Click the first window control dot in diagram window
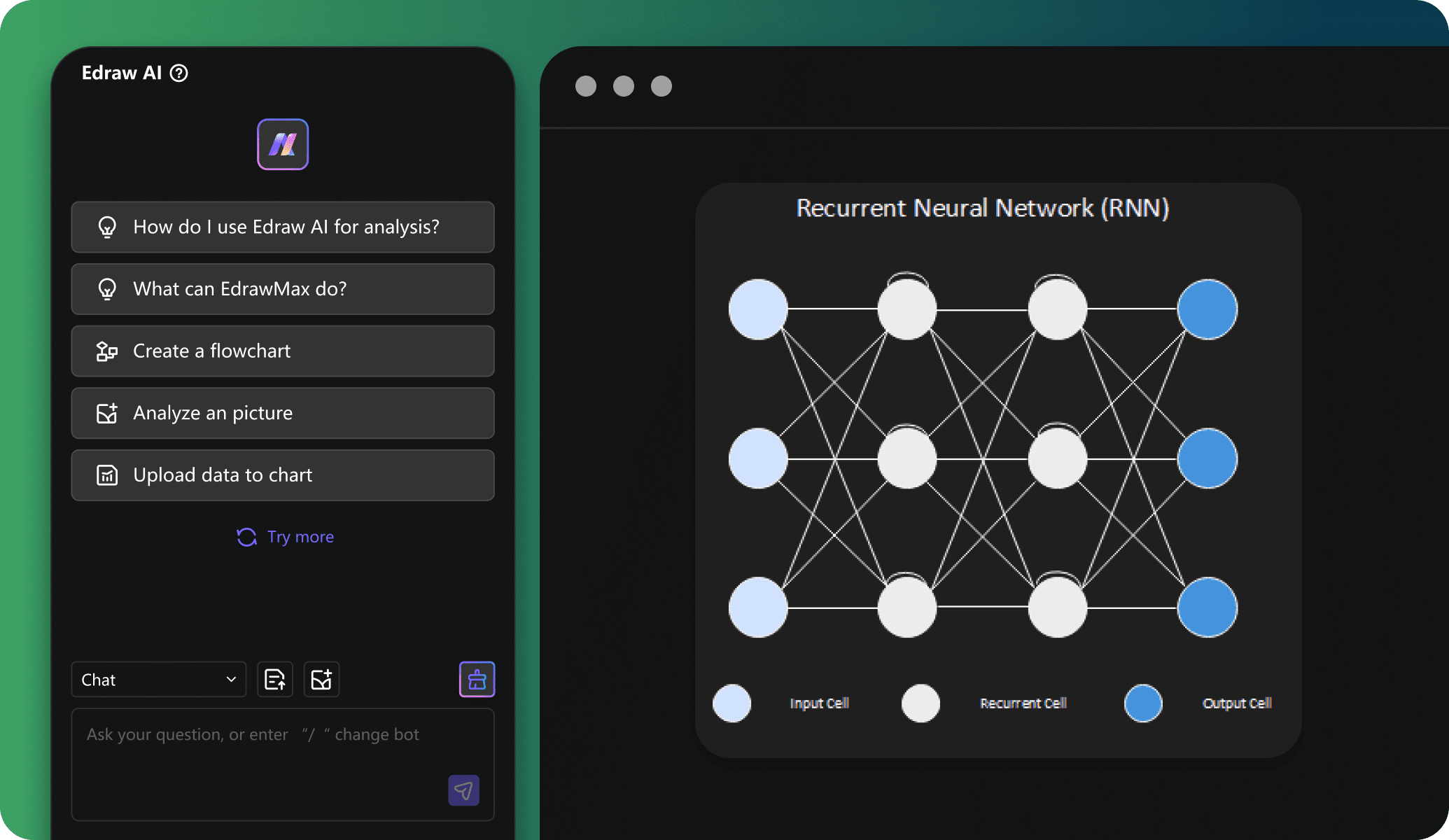 [x=586, y=86]
